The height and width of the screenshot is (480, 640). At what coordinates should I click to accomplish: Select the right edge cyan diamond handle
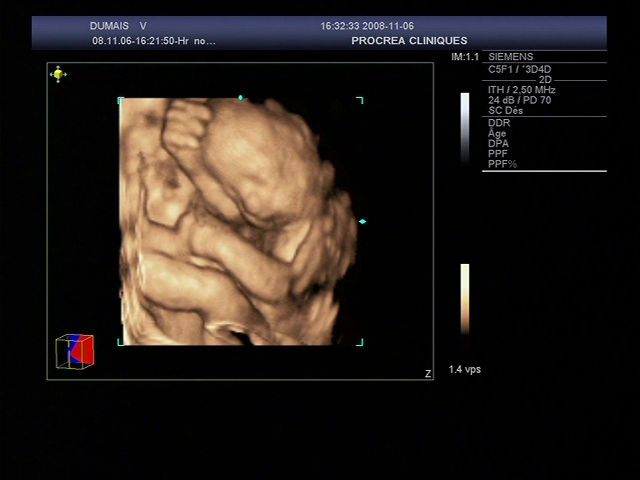362,221
